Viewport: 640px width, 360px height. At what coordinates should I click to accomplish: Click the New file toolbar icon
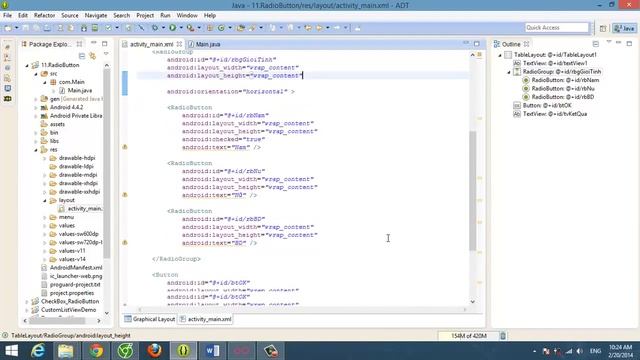8,28
